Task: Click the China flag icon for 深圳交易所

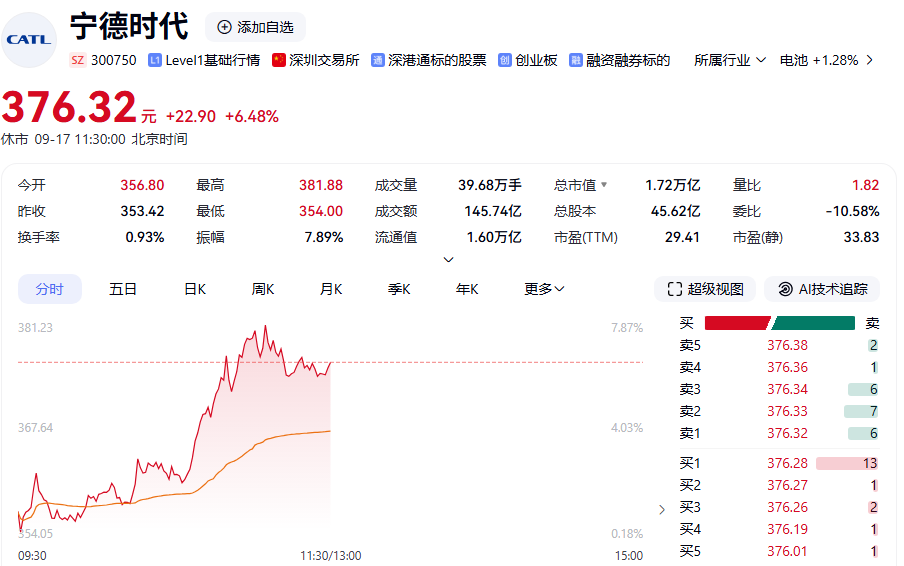Action: (x=279, y=60)
